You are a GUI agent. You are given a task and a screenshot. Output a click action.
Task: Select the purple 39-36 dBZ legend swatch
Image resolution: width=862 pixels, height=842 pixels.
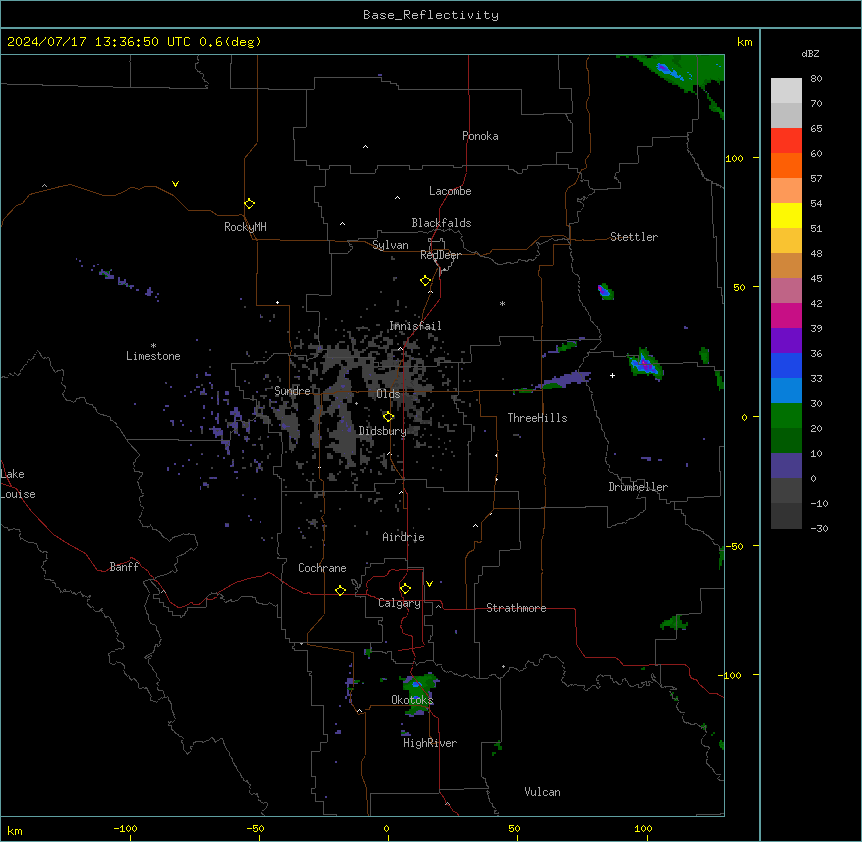point(786,341)
